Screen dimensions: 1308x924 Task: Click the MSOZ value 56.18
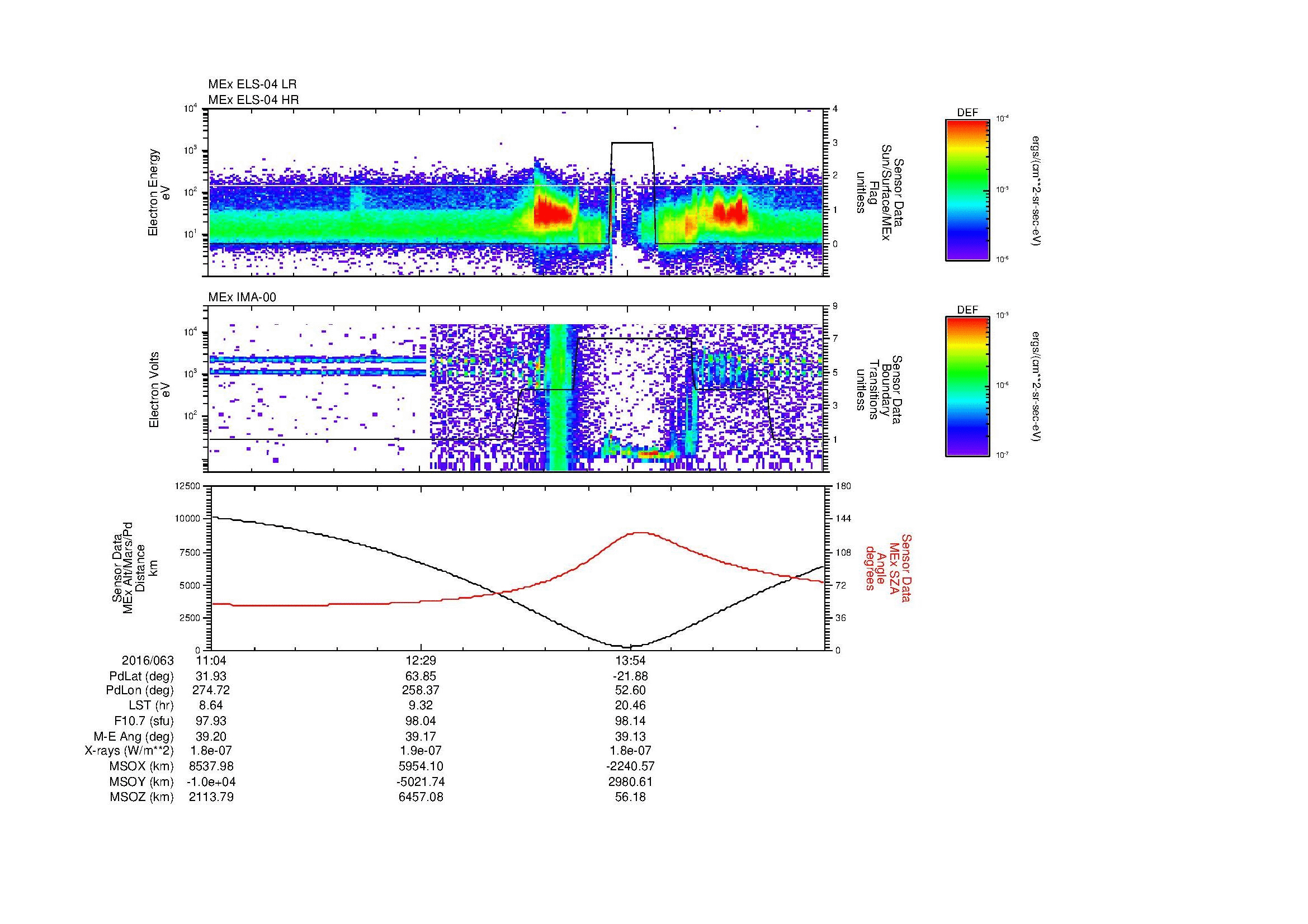(x=630, y=797)
